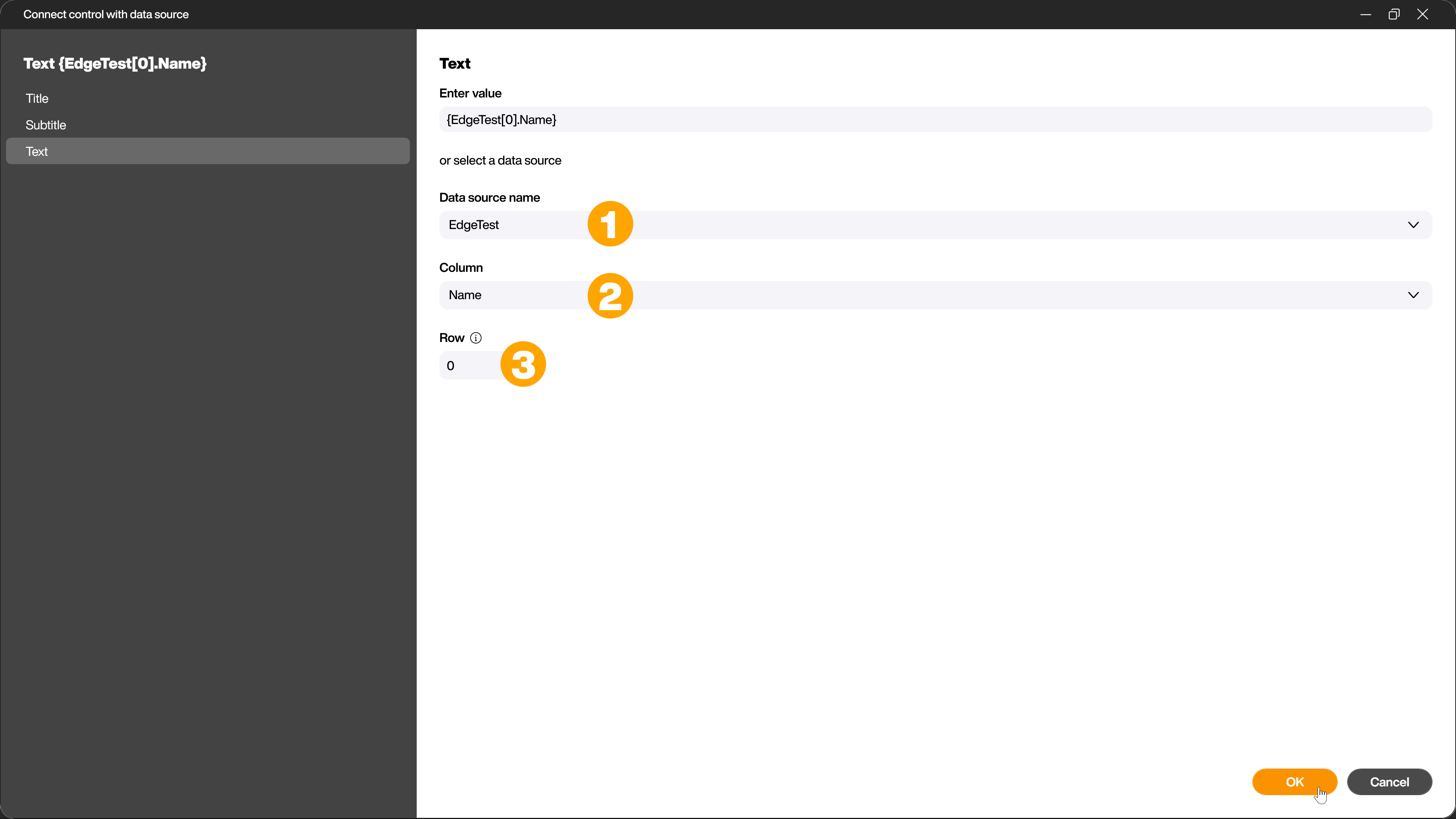The height and width of the screenshot is (819, 1456).
Task: Select the Title item in sidebar
Action: tap(207, 98)
